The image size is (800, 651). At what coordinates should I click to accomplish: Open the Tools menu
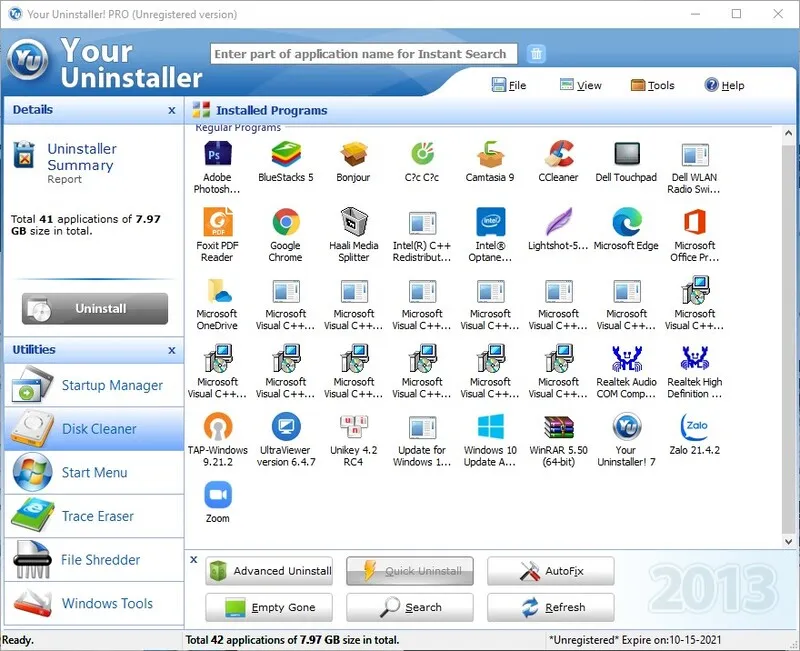(x=653, y=85)
